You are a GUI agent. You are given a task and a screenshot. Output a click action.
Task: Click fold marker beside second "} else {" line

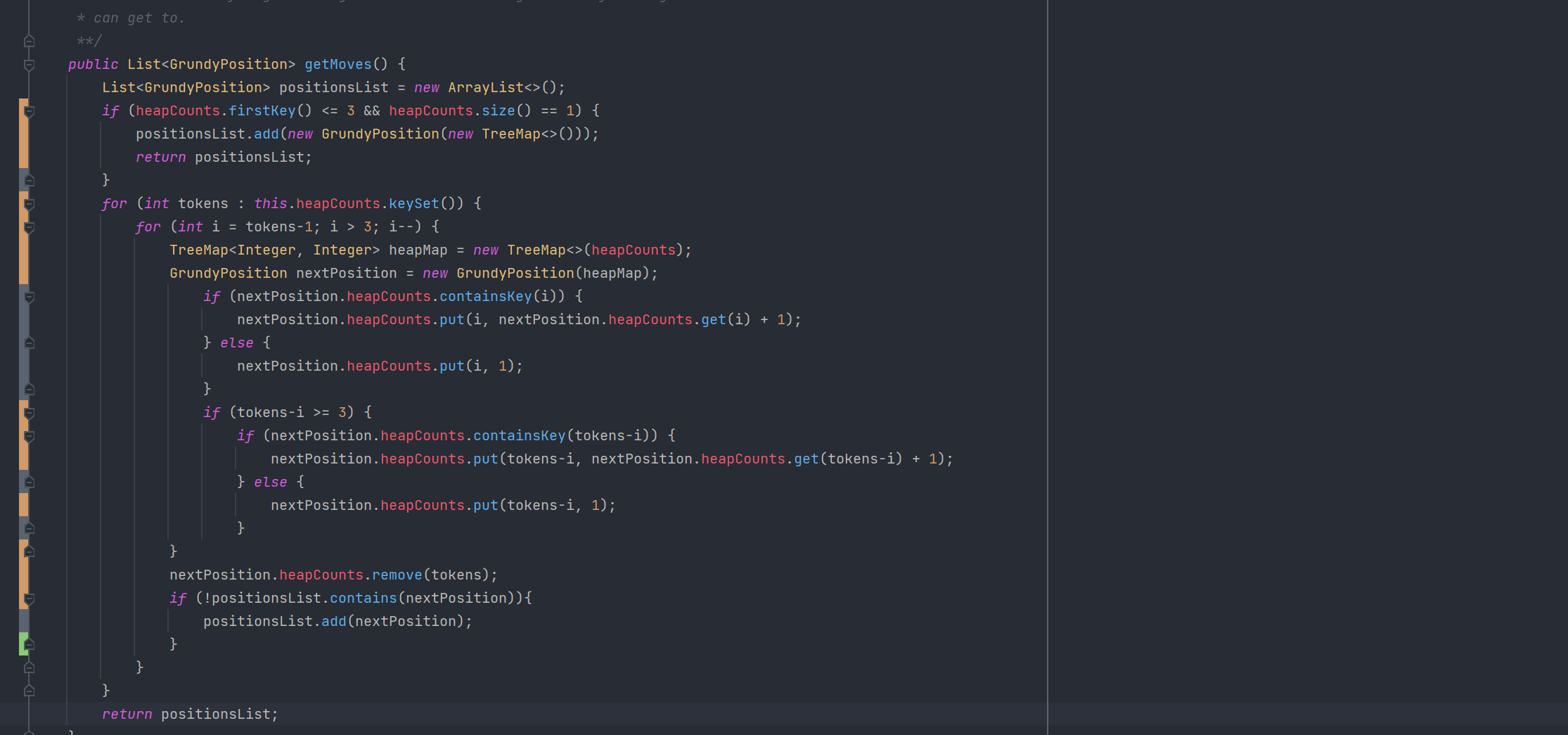click(30, 482)
